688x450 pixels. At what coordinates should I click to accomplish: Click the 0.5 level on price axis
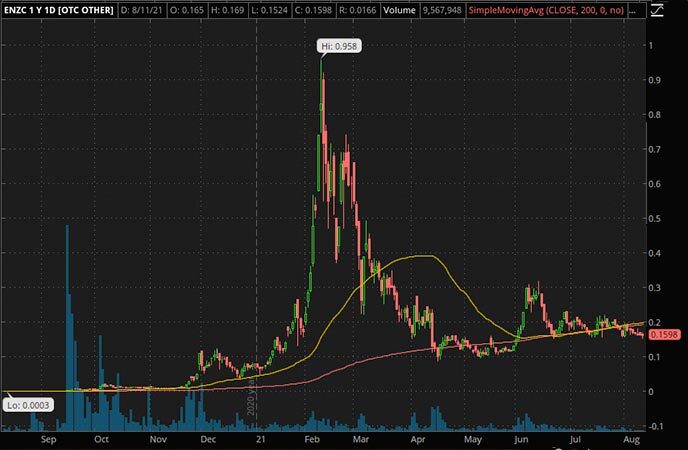click(655, 219)
